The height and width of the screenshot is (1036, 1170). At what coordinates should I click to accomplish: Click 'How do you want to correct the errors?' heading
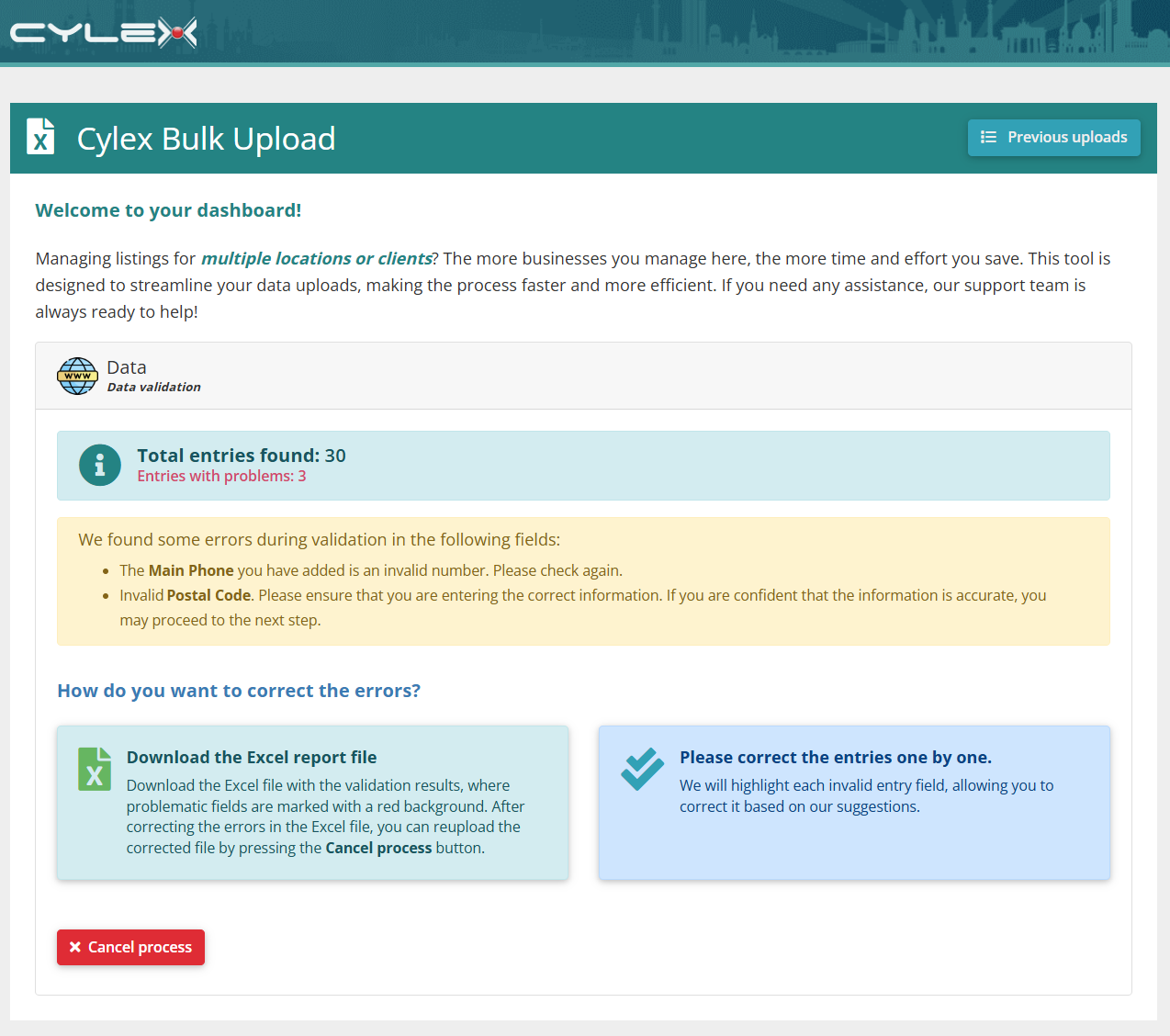click(239, 691)
